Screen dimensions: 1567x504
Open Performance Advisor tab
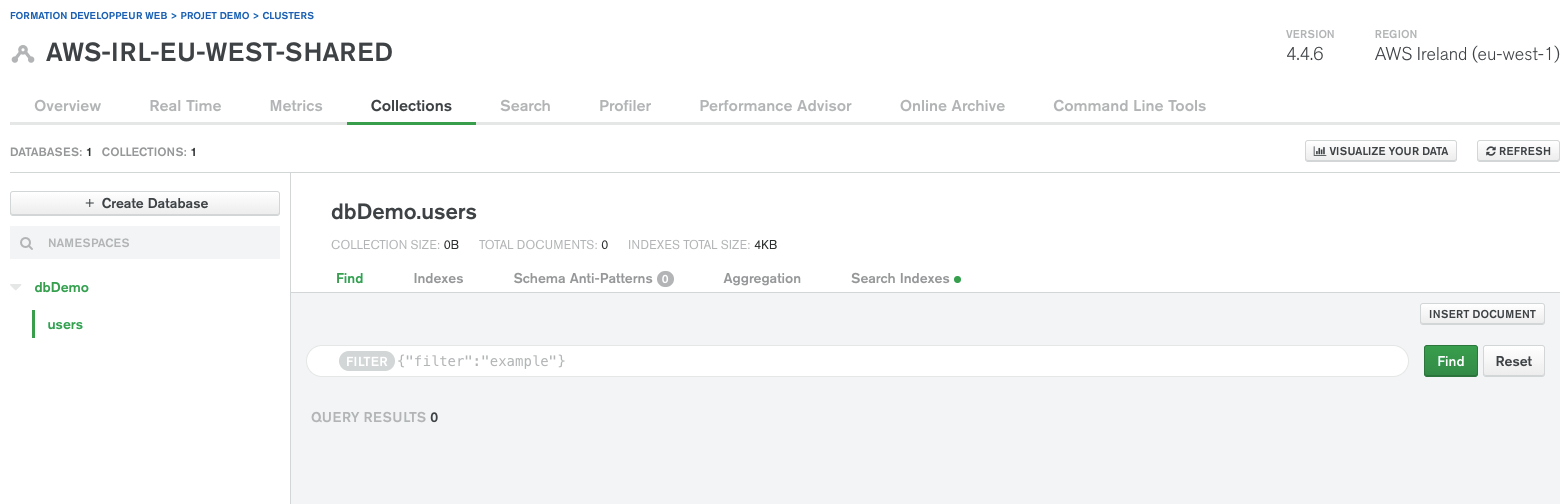pyautogui.click(x=775, y=106)
